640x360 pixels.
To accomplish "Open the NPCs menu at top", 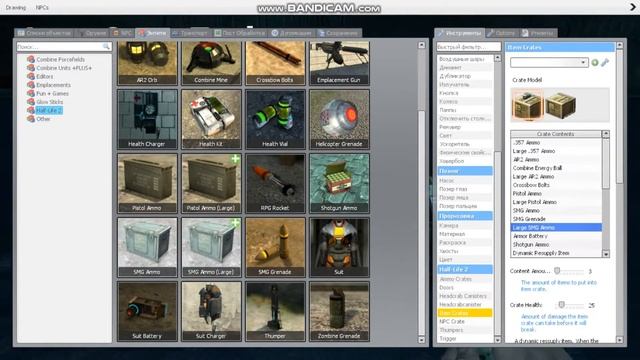I will [x=42, y=7].
